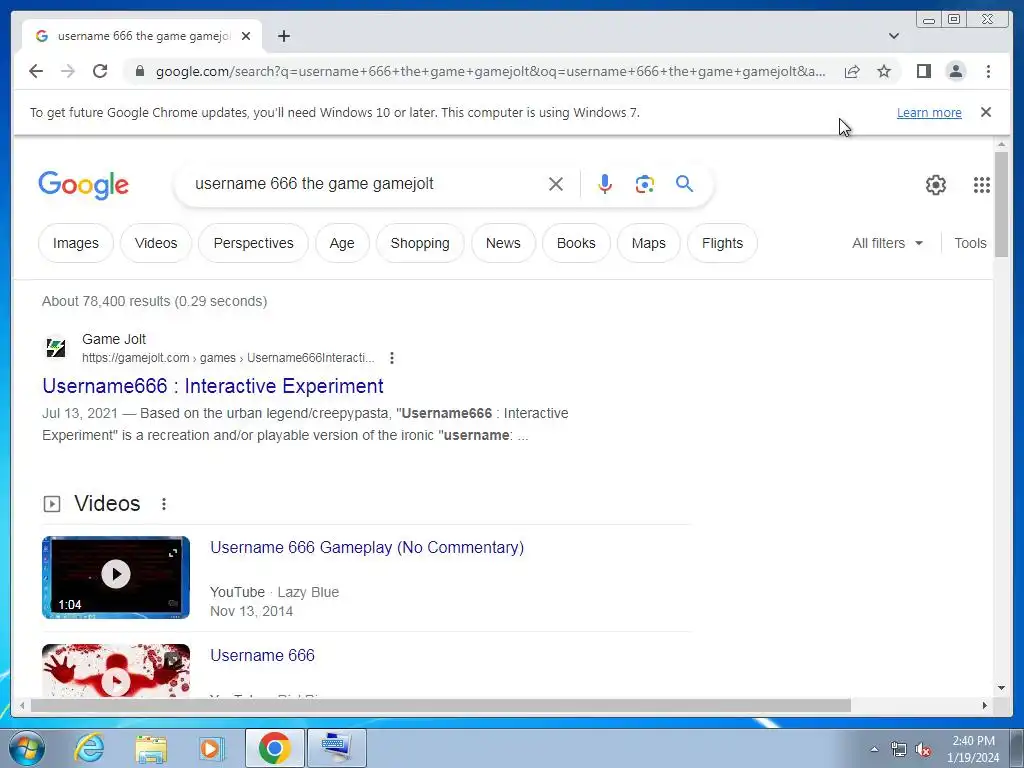Start voice search with microphone

click(x=605, y=184)
